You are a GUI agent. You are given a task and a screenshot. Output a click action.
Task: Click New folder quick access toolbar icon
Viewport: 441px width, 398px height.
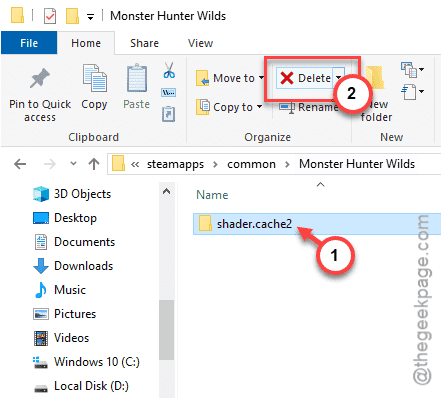[72, 16]
